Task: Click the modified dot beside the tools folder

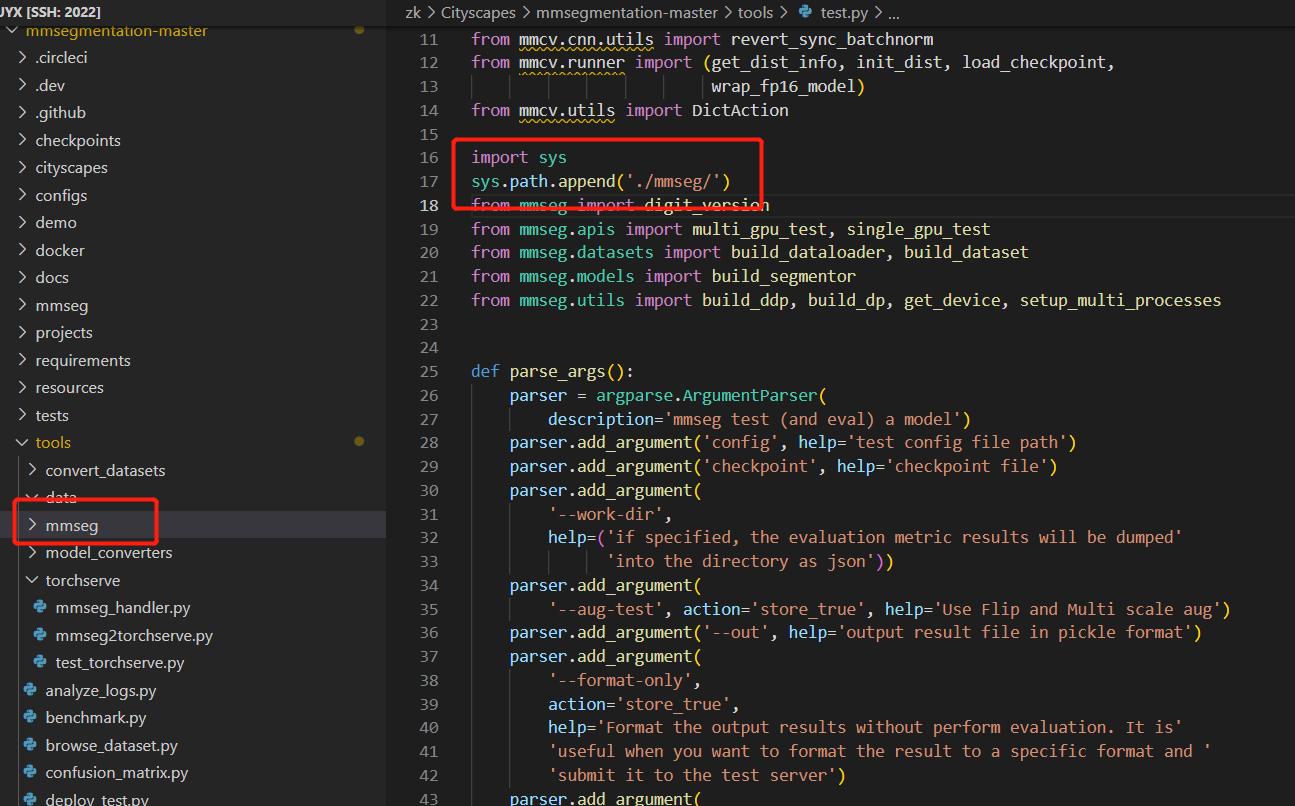Action: [359, 441]
